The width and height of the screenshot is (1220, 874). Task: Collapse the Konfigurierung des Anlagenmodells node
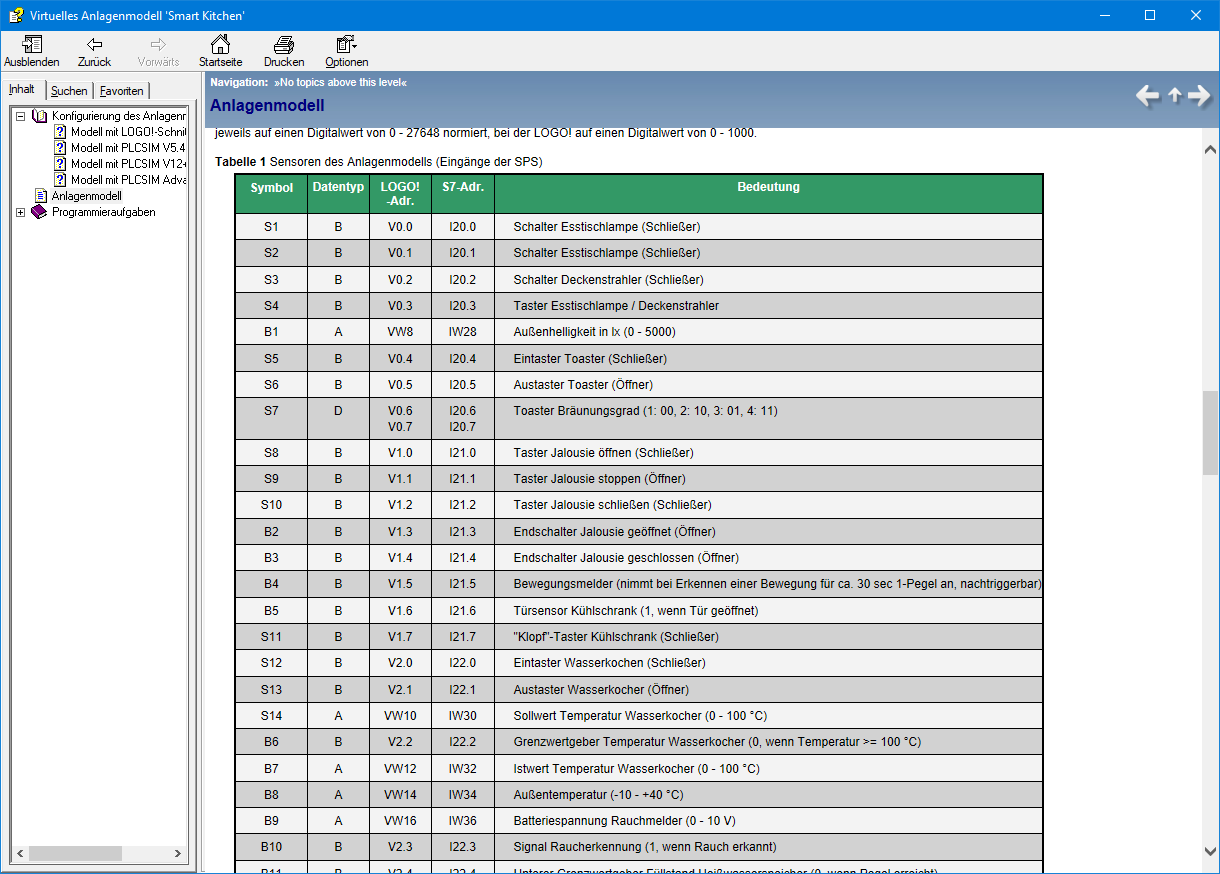[x=20, y=116]
